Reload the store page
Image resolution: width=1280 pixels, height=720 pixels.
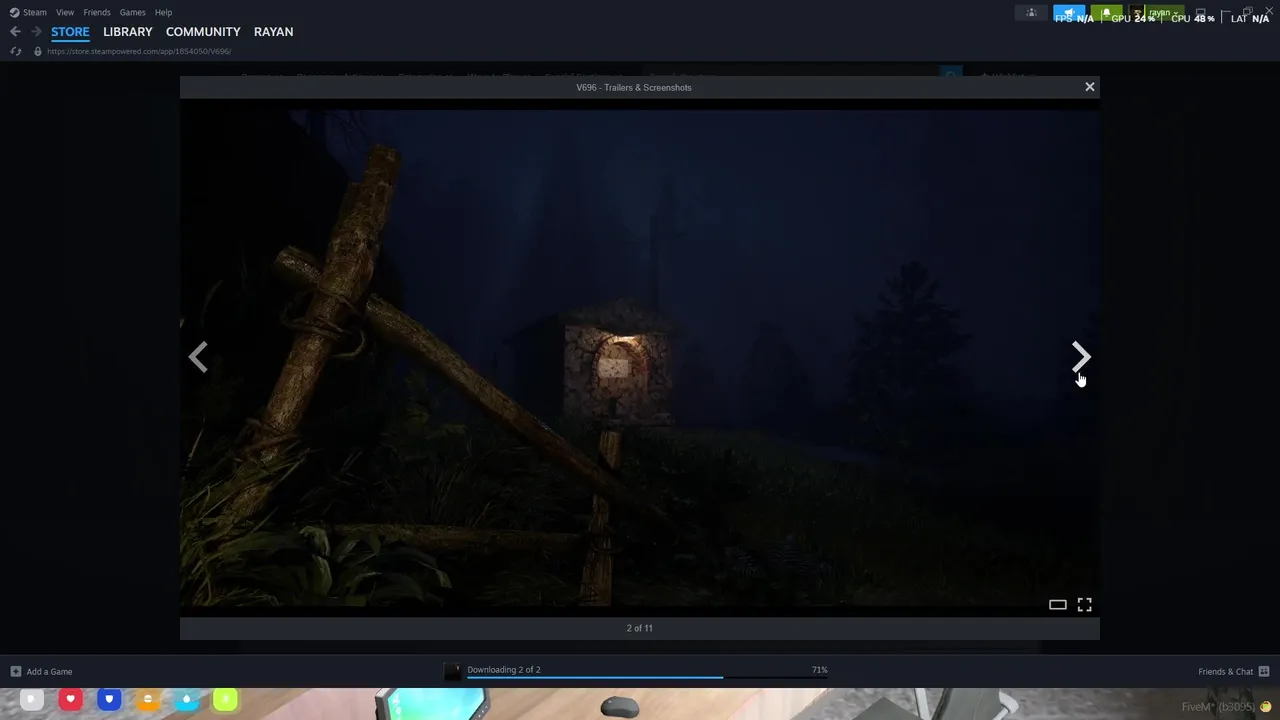(x=15, y=51)
